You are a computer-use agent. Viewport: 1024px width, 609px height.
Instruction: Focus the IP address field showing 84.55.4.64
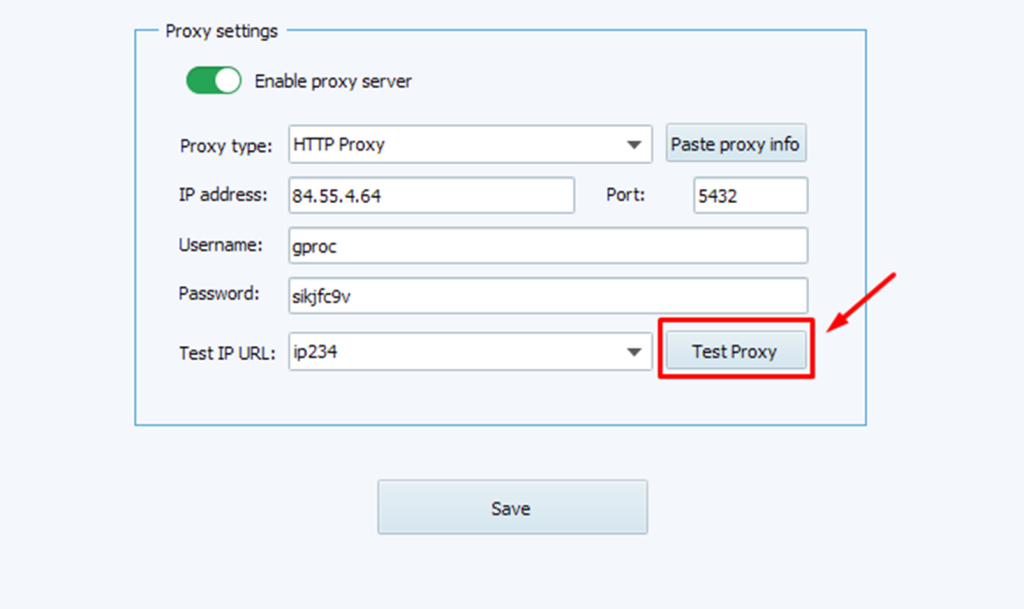tap(431, 196)
